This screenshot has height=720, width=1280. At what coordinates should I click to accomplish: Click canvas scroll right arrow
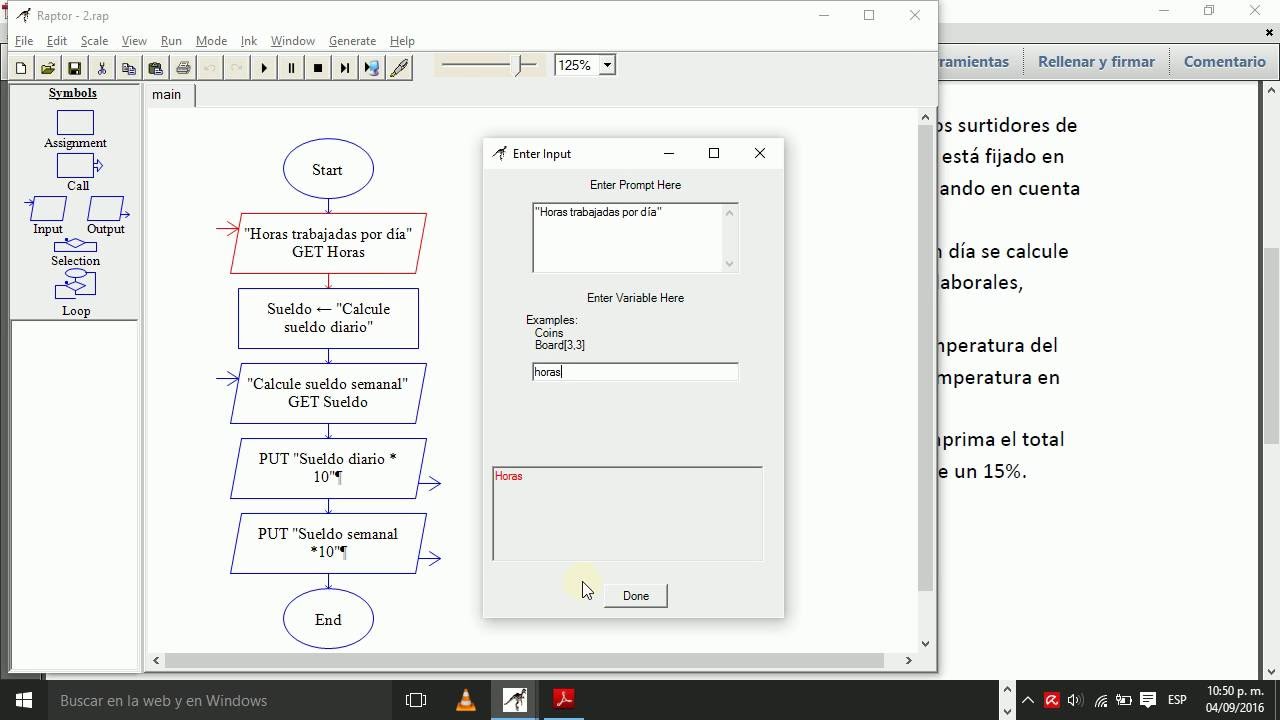click(x=908, y=660)
